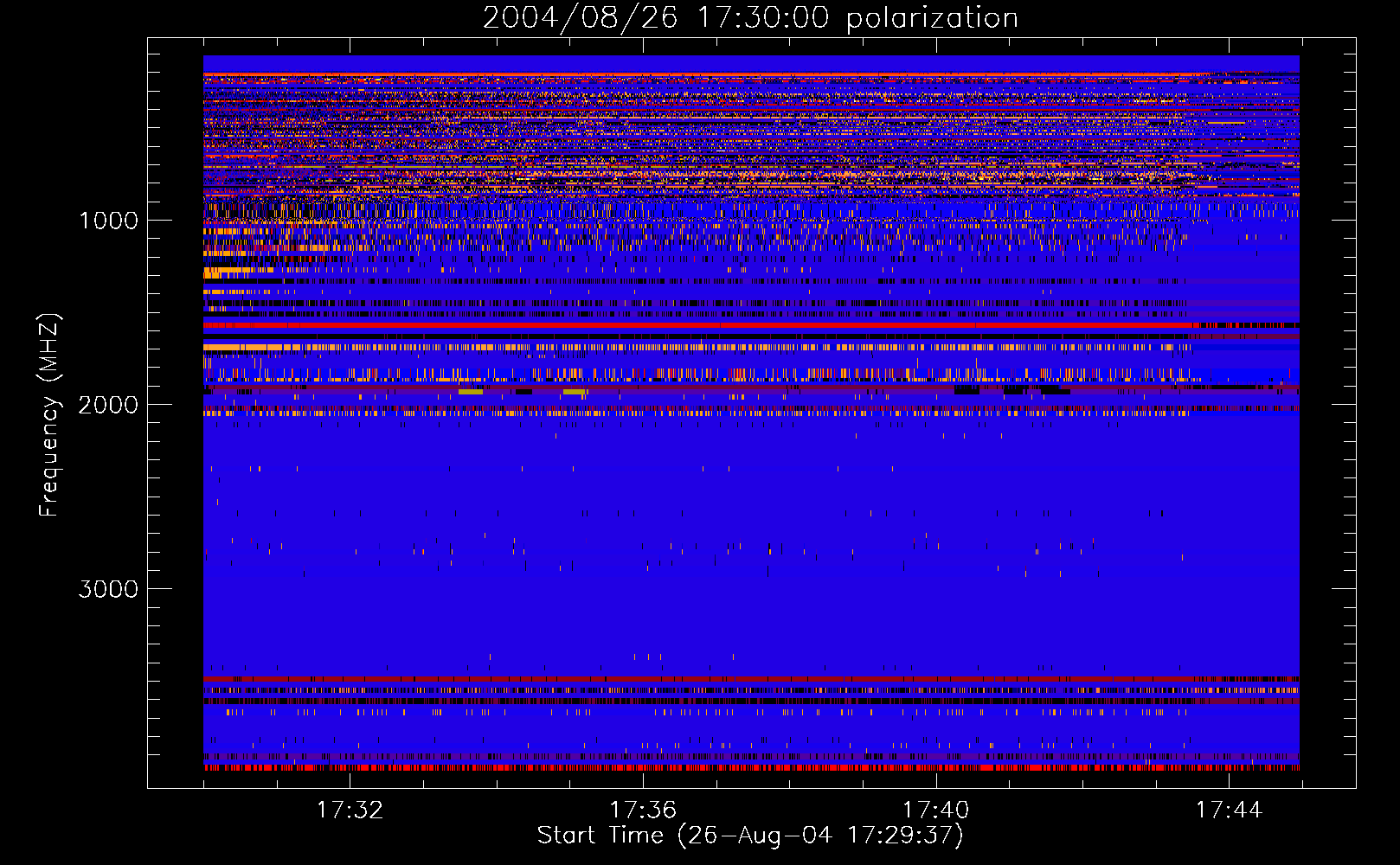Select the 17:36 time tick label

(643, 811)
